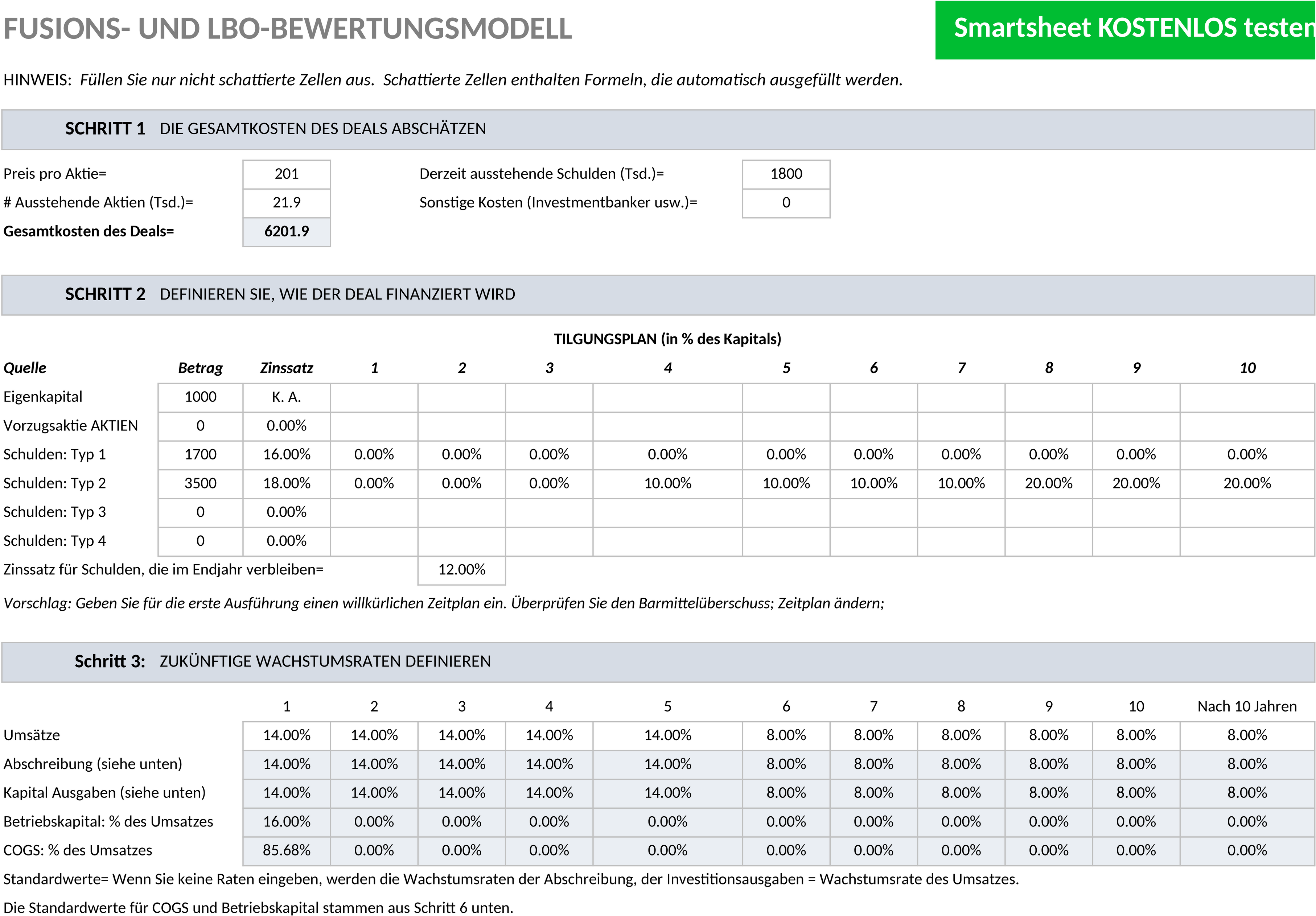
Task: Select Schulden Typ 1 Betrag 1700
Action: pos(201,455)
